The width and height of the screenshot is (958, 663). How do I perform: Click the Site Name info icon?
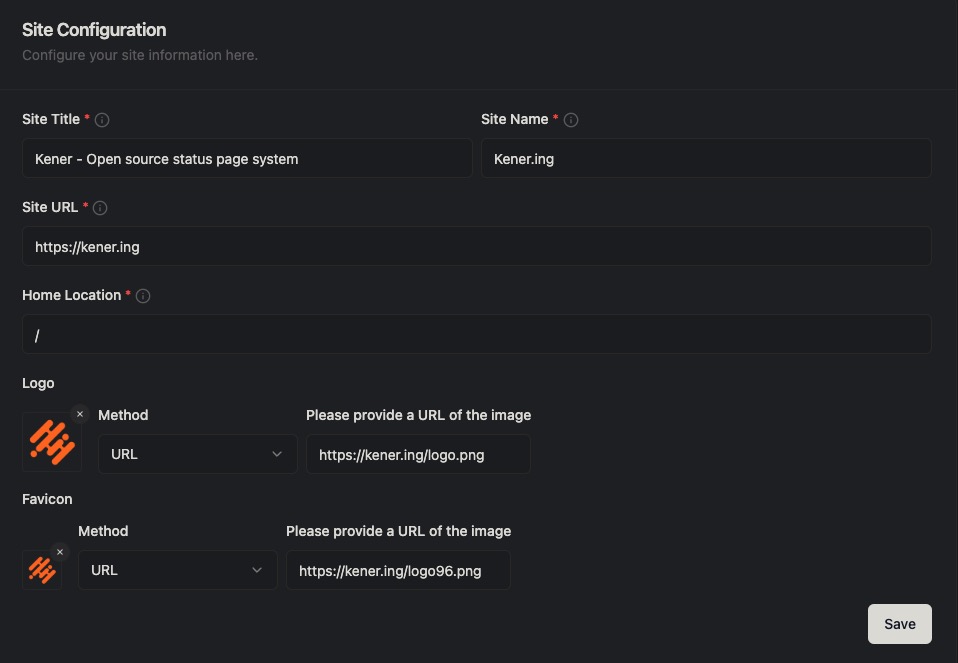pos(571,119)
